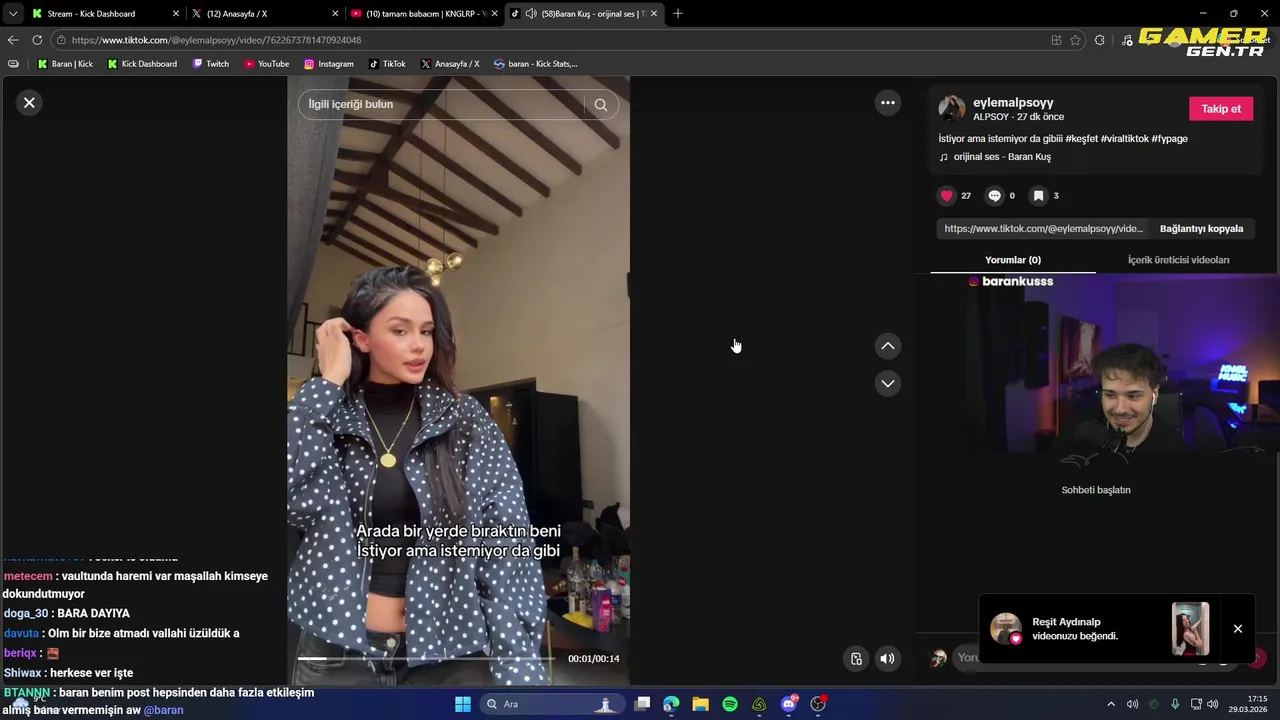Go to previous video with up arrow
Viewport: 1280px width, 720px height.
click(x=887, y=346)
